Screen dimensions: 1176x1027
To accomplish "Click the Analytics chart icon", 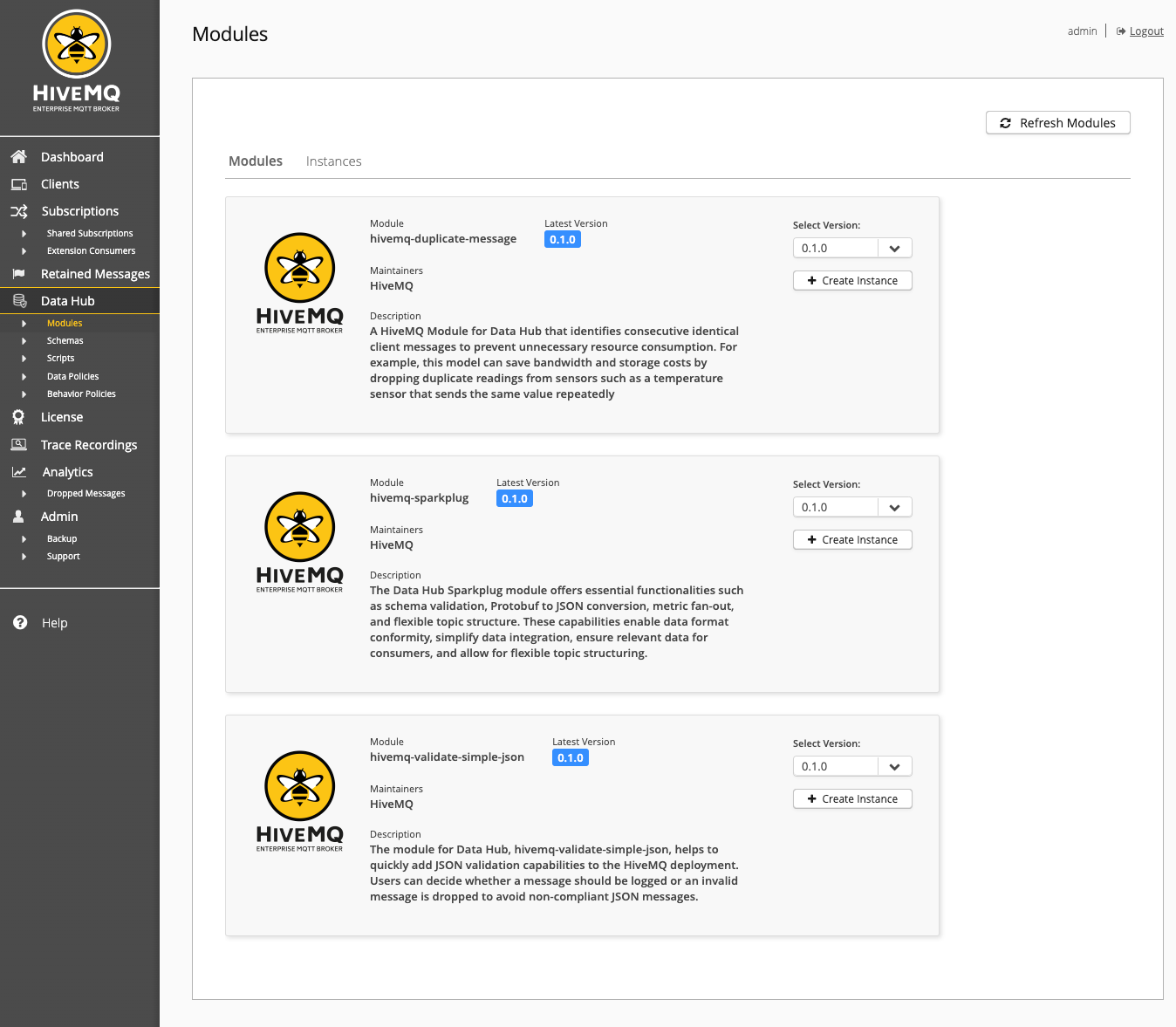I will coord(18,472).
